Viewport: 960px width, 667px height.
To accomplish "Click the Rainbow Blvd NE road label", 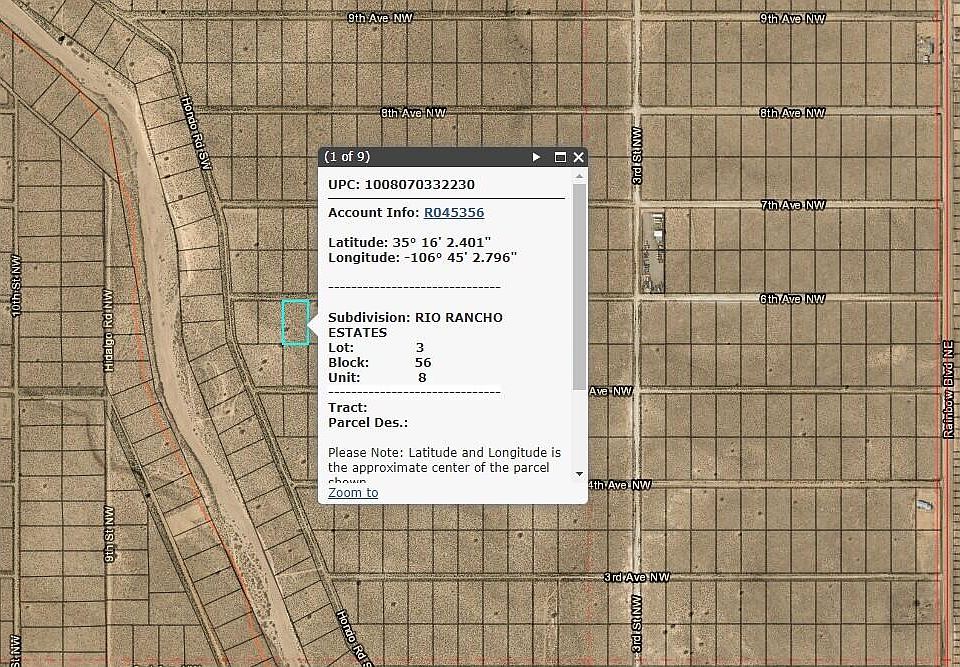I will point(948,388).
